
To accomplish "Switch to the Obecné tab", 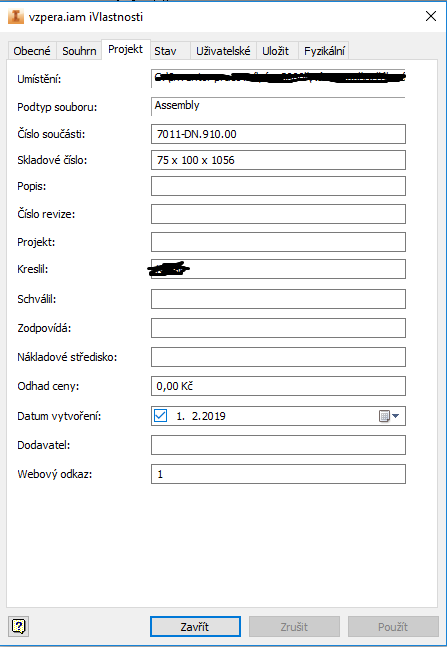I will point(32,51).
